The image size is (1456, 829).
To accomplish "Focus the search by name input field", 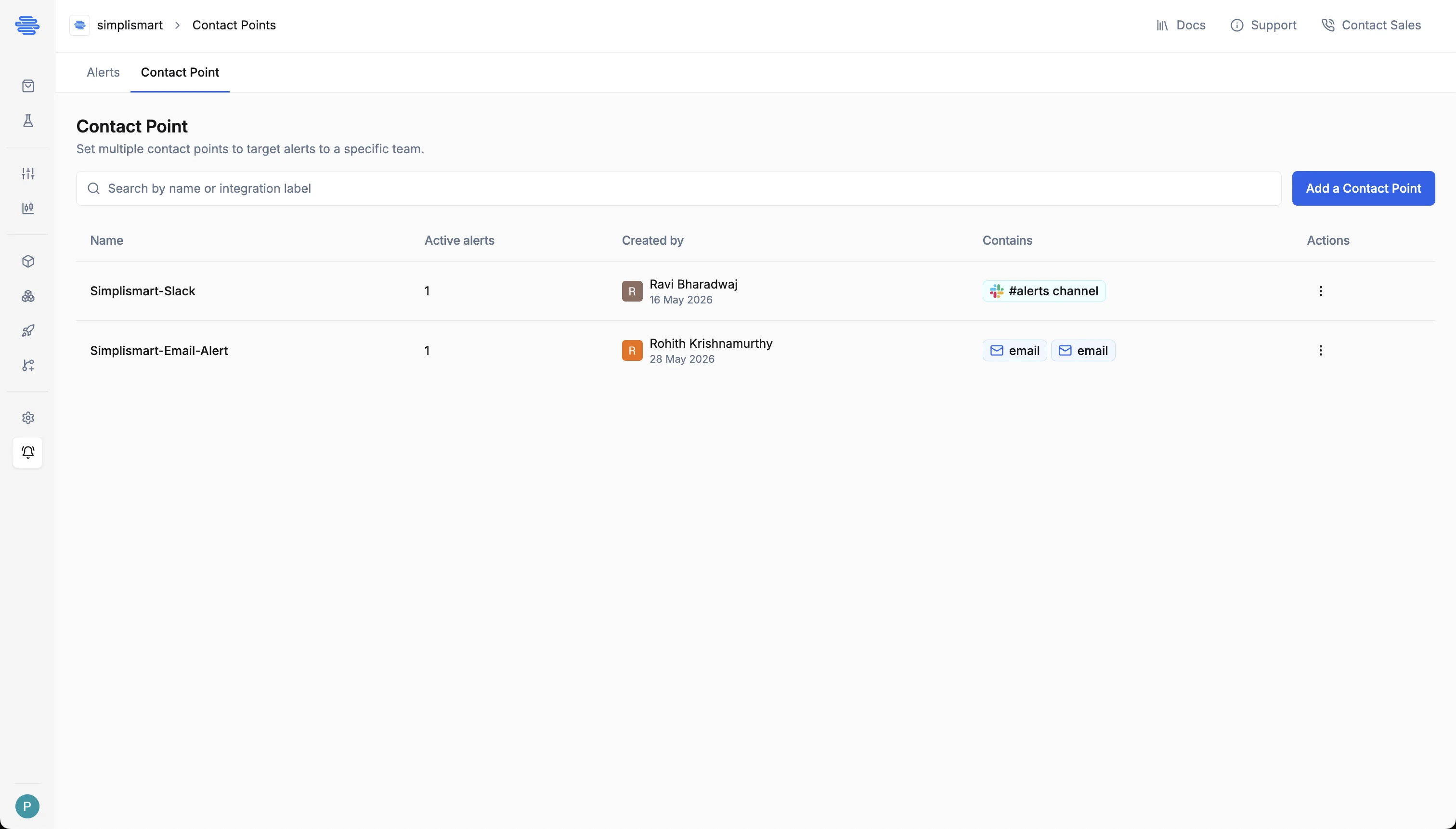I will pos(679,188).
